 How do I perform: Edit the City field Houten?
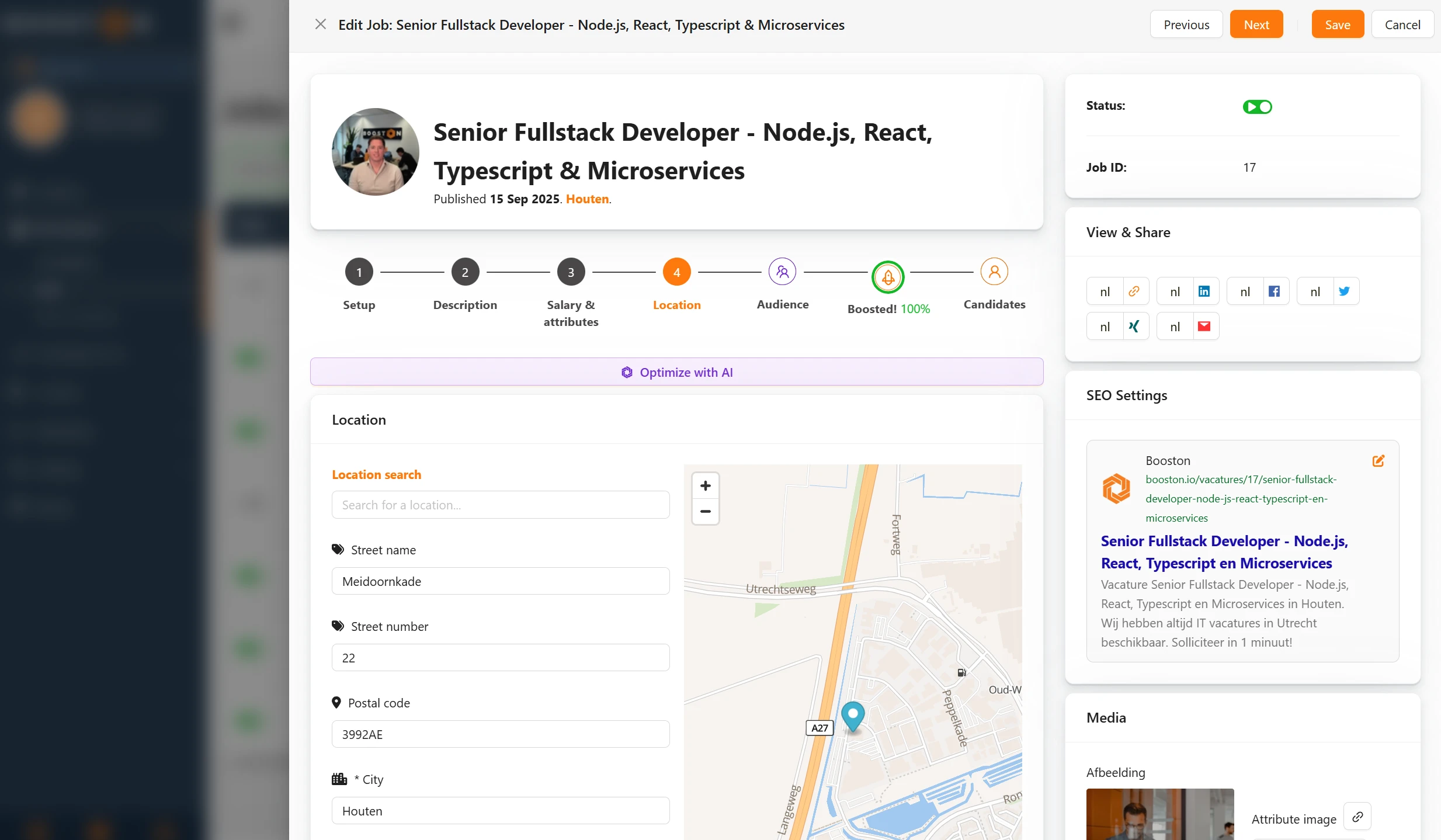pyautogui.click(x=501, y=811)
